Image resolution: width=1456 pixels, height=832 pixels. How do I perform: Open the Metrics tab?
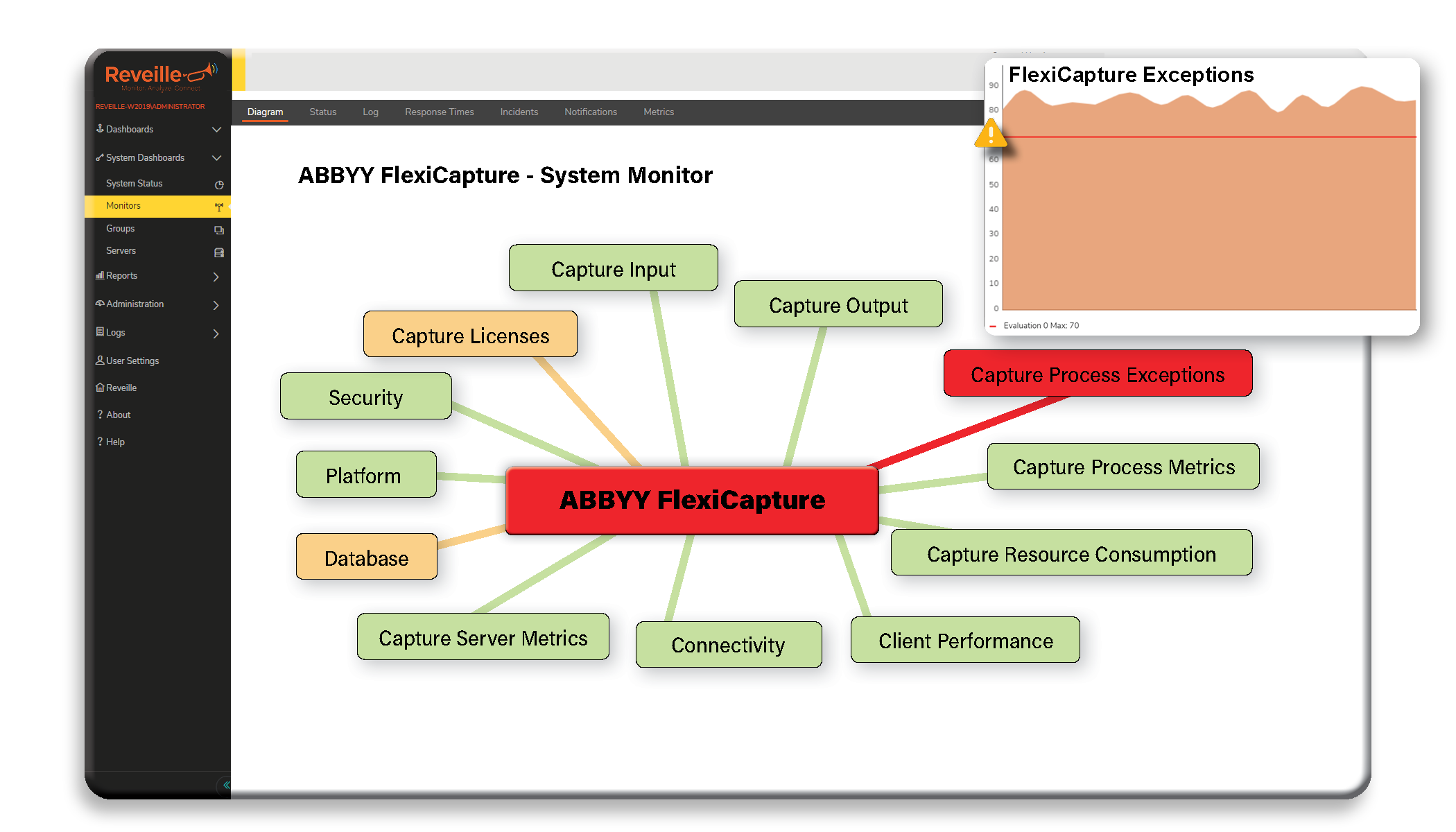click(x=659, y=112)
